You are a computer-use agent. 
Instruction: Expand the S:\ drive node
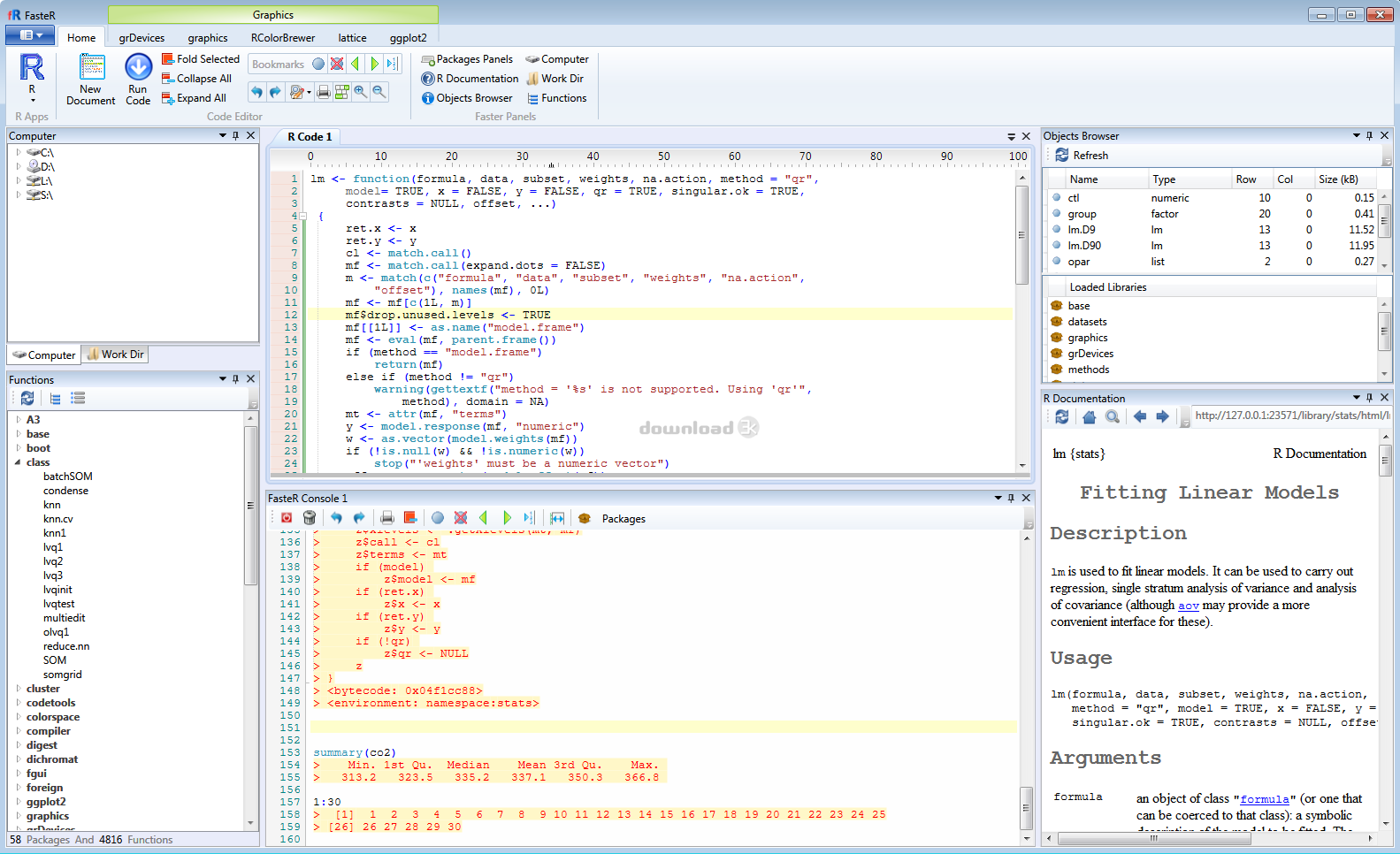coord(19,194)
